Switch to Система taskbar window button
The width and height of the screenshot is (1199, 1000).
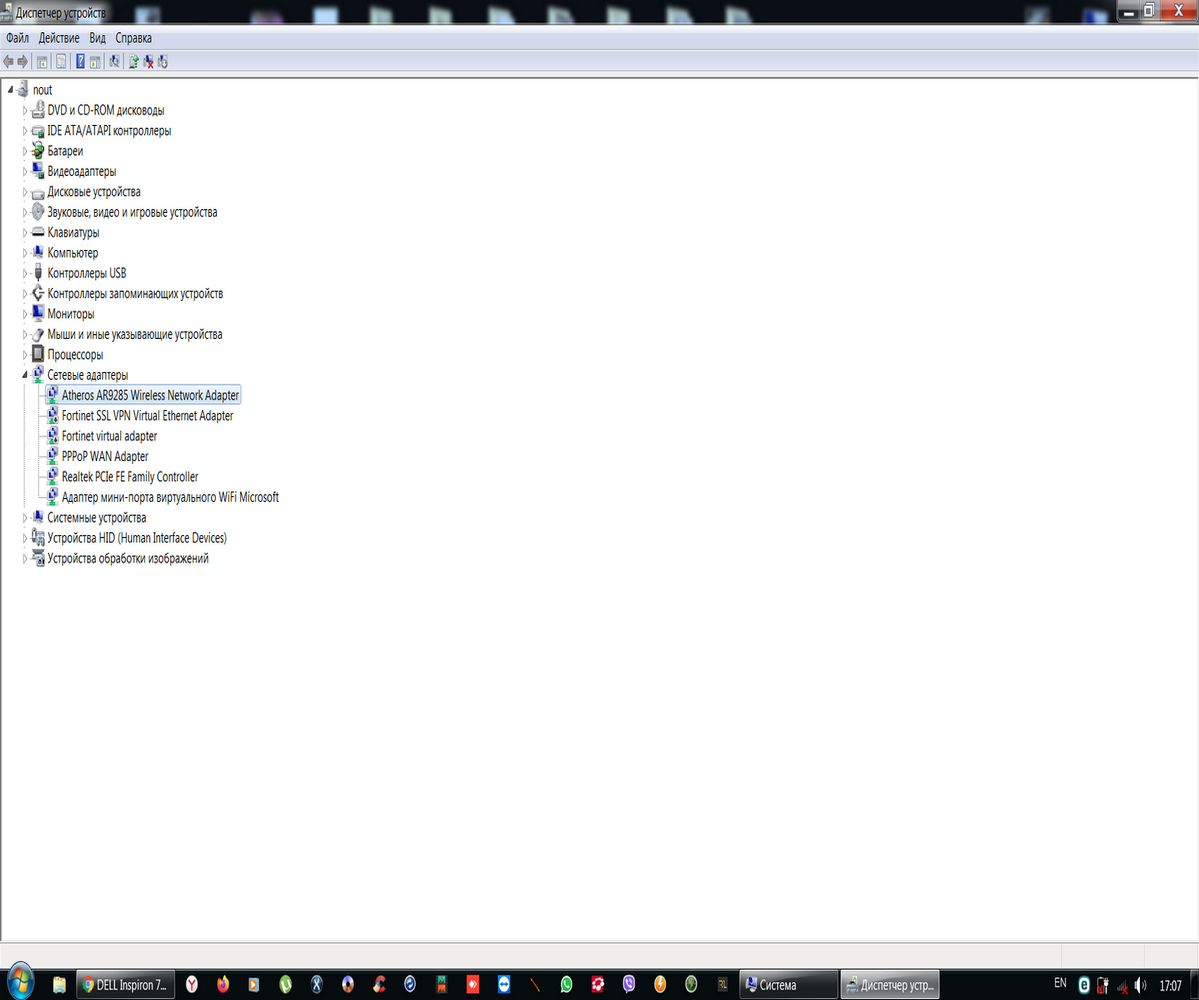[786, 984]
